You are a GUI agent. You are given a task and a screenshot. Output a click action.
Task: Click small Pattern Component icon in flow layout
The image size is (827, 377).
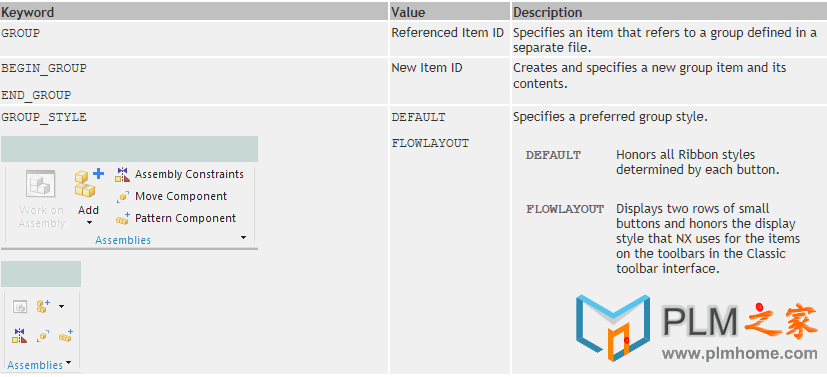pyautogui.click(x=65, y=336)
